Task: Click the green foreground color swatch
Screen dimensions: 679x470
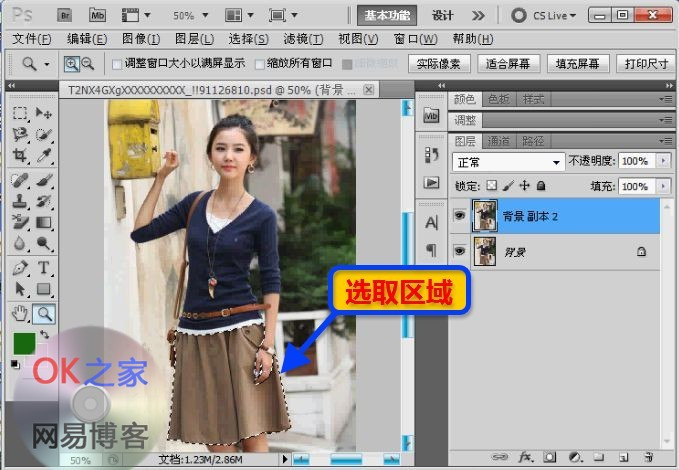Action: pyautogui.click(x=24, y=343)
